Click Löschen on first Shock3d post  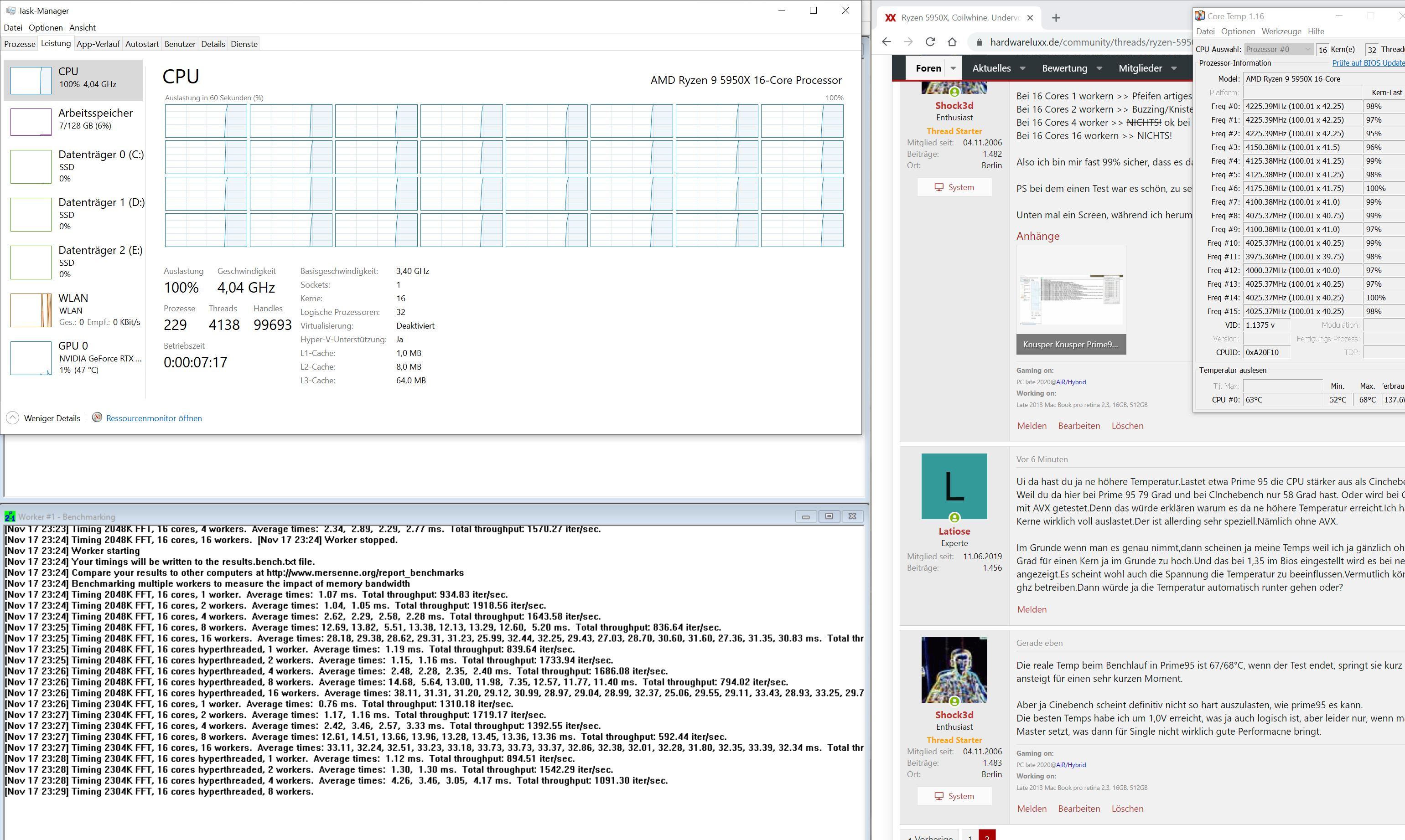pos(1127,426)
